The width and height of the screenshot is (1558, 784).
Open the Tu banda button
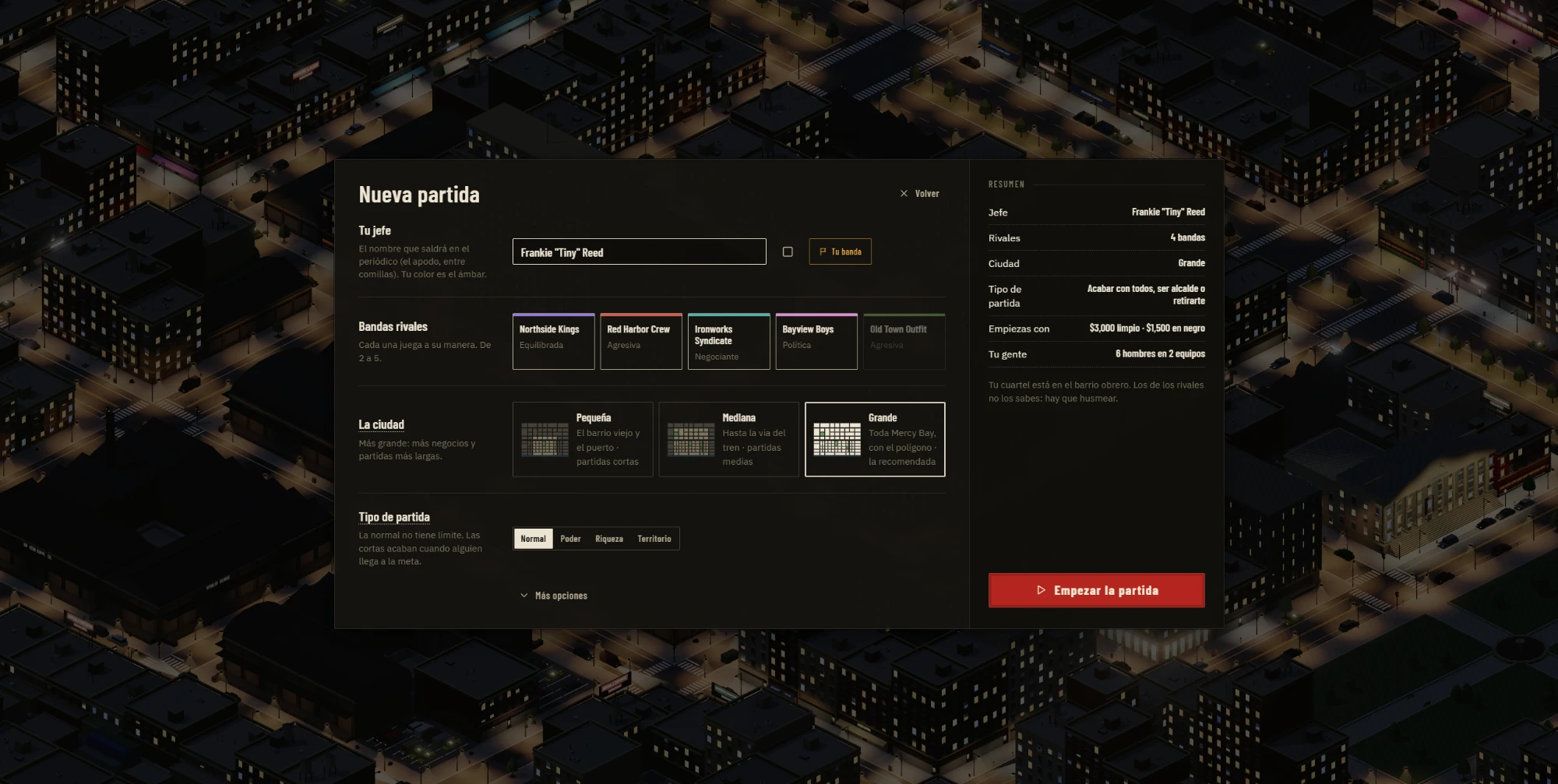tap(840, 251)
